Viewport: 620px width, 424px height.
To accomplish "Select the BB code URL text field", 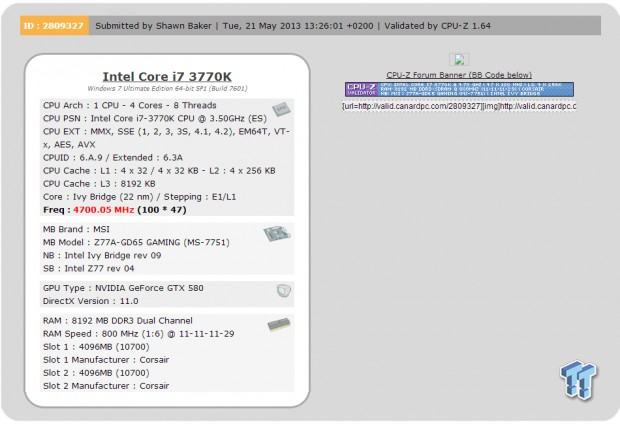I will tap(459, 106).
